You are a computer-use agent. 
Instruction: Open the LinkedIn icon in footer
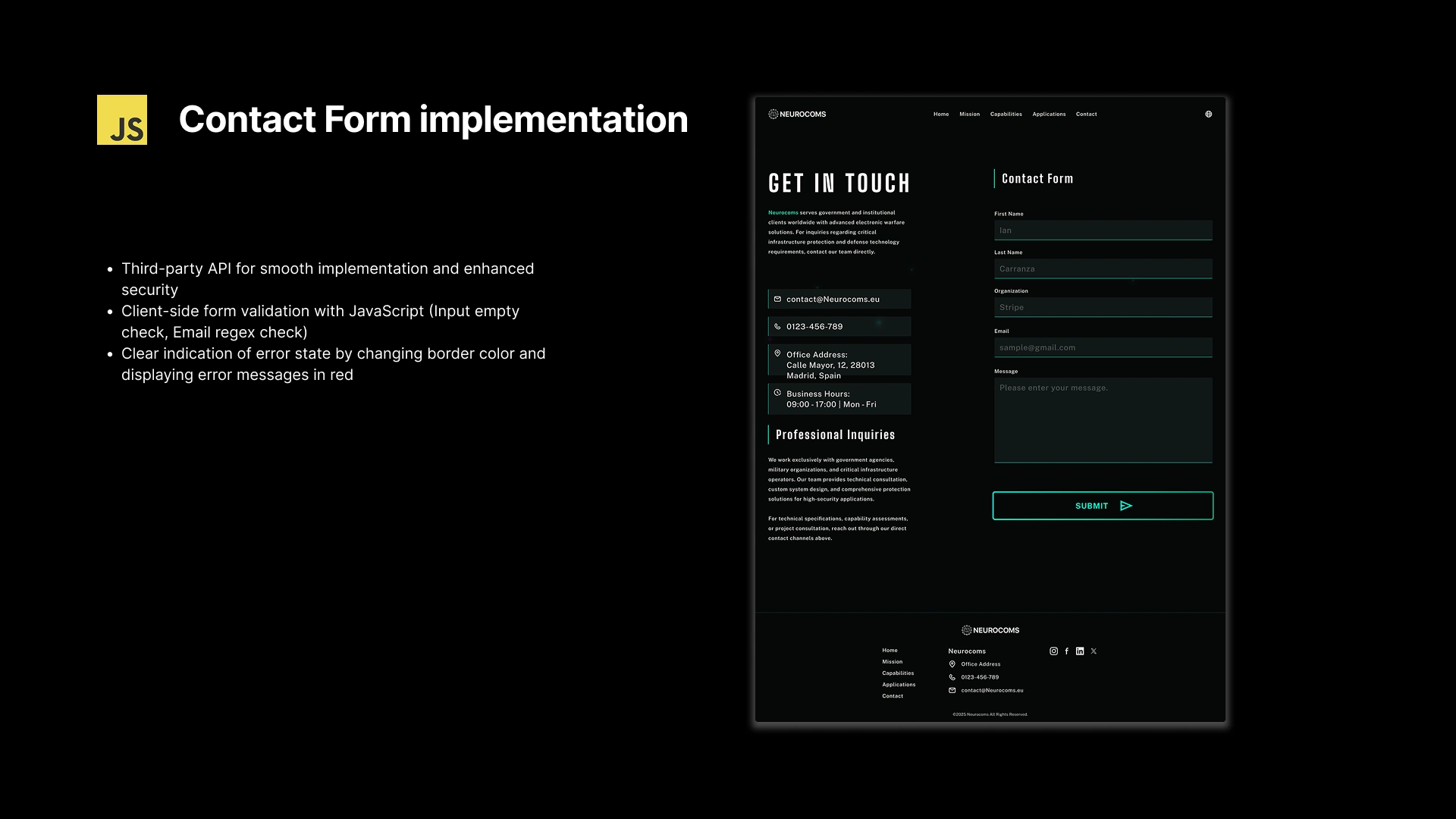1080,651
